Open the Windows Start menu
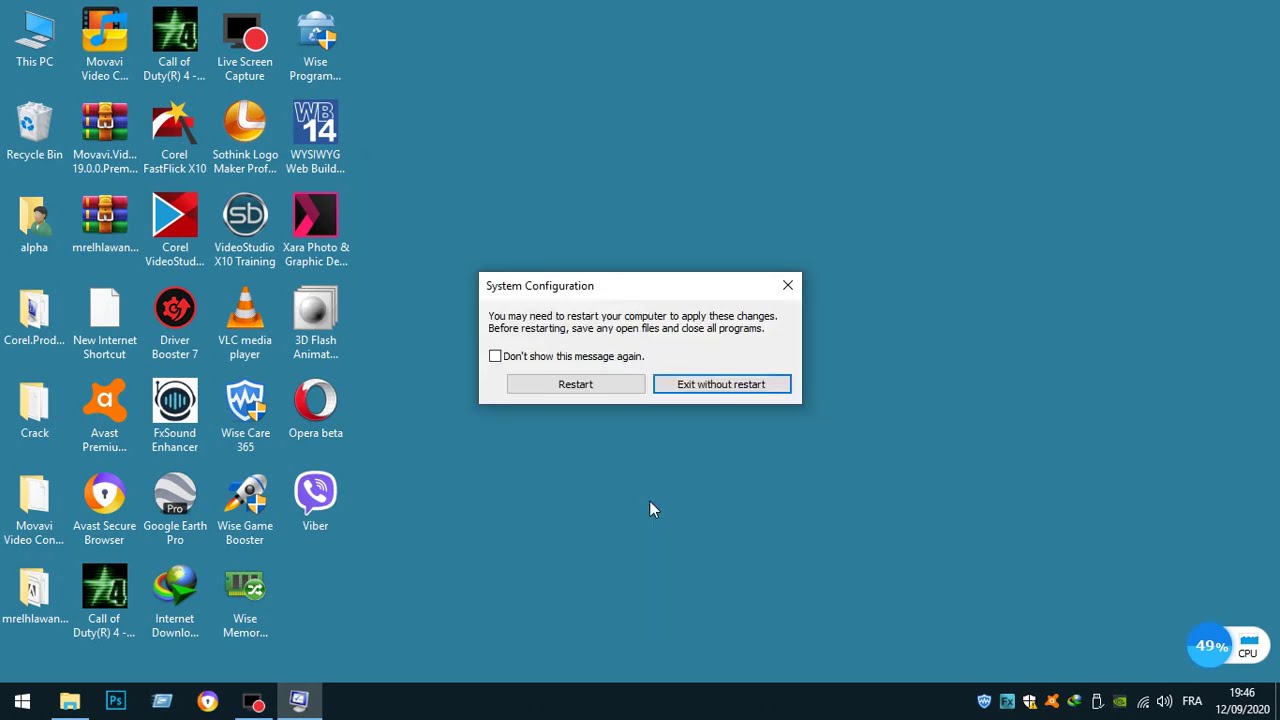The width and height of the screenshot is (1280, 720). 22,702
